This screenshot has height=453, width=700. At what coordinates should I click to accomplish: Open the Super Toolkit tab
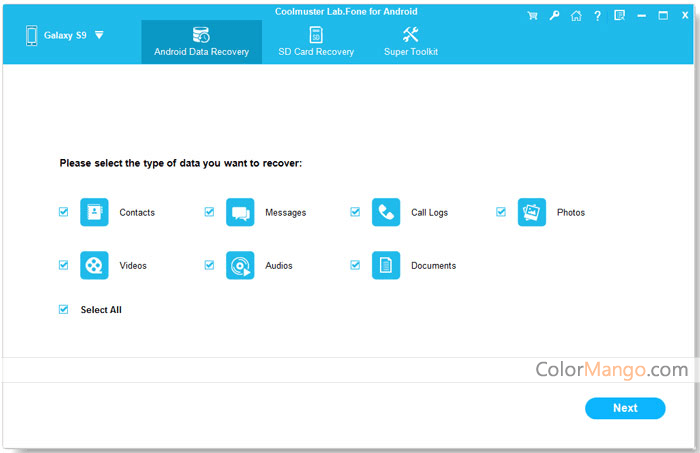click(410, 41)
